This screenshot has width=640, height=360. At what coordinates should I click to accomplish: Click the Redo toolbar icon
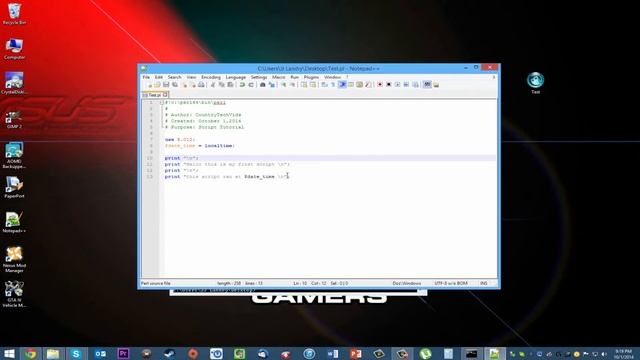point(251,85)
